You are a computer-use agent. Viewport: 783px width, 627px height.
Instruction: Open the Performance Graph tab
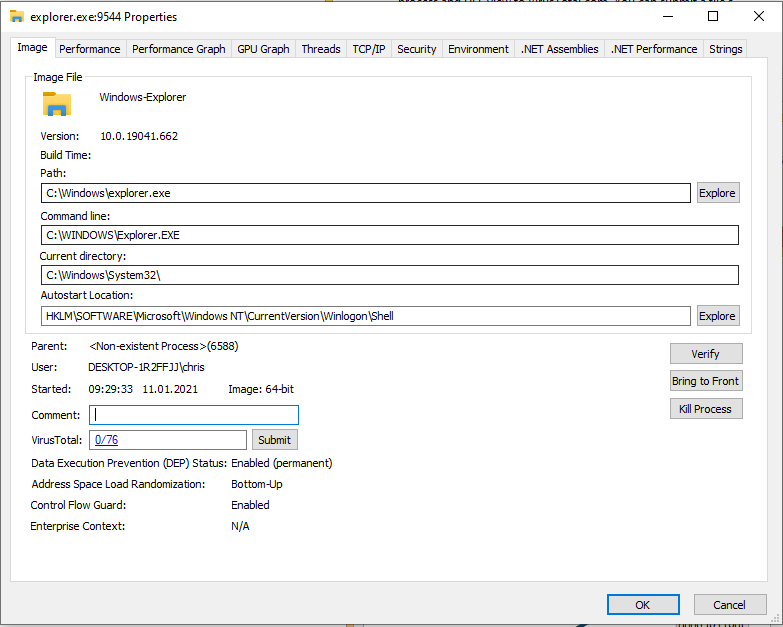(x=179, y=49)
